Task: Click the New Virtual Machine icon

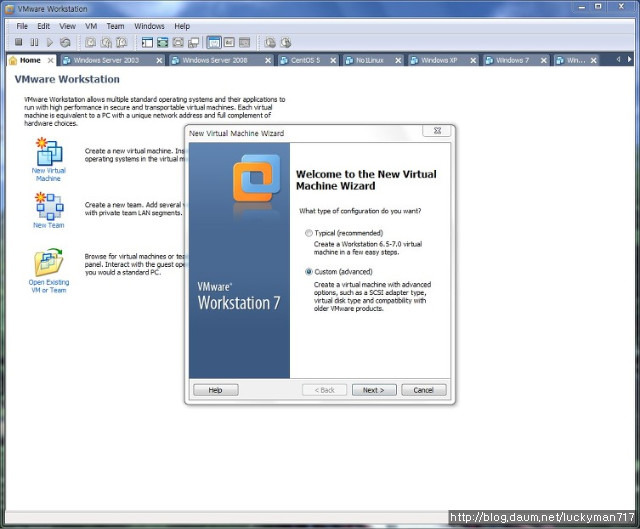Action: [49, 151]
